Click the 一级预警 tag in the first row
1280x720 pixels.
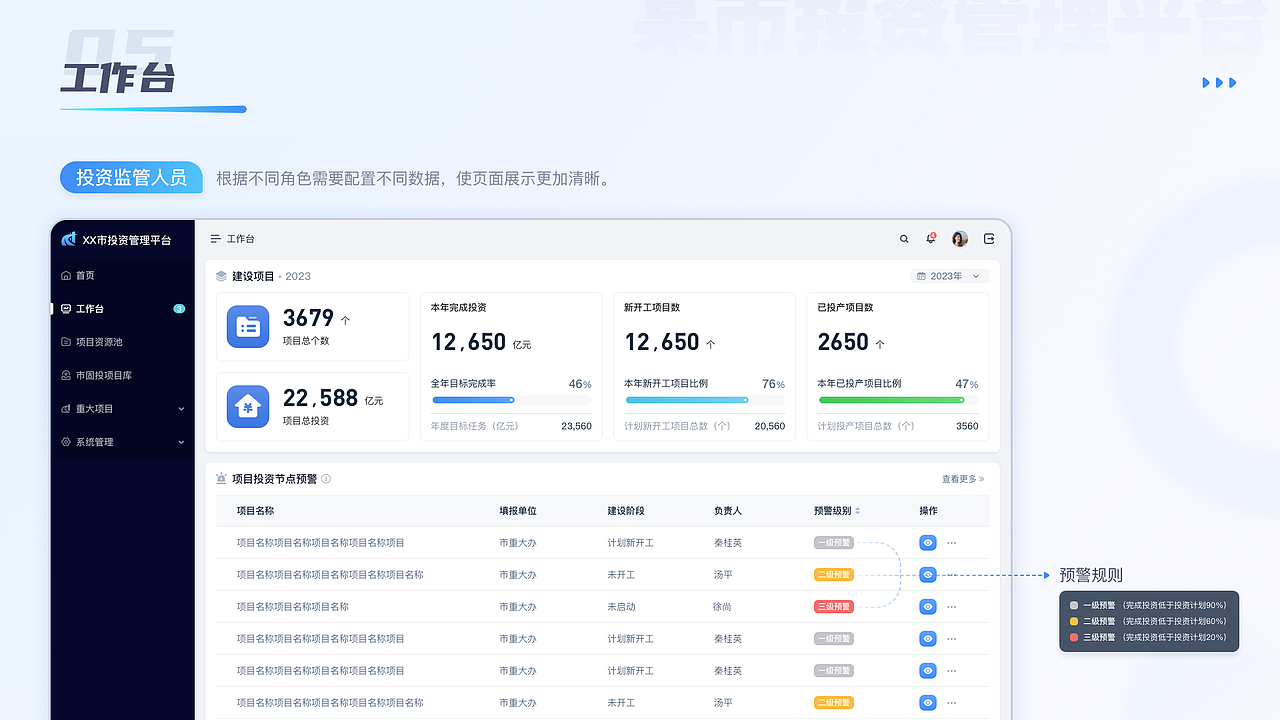point(834,543)
